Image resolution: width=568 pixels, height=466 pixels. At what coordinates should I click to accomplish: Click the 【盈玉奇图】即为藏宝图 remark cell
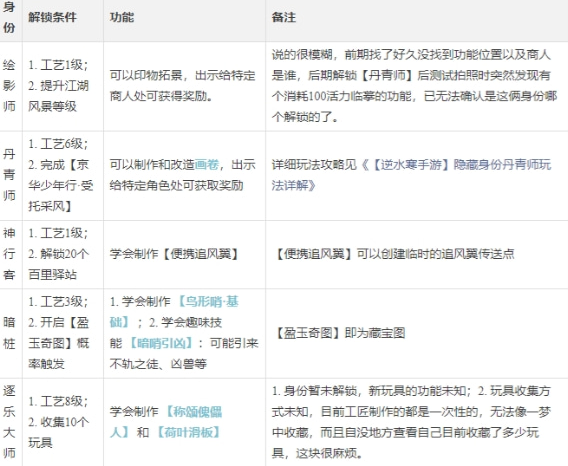[x=417, y=333]
